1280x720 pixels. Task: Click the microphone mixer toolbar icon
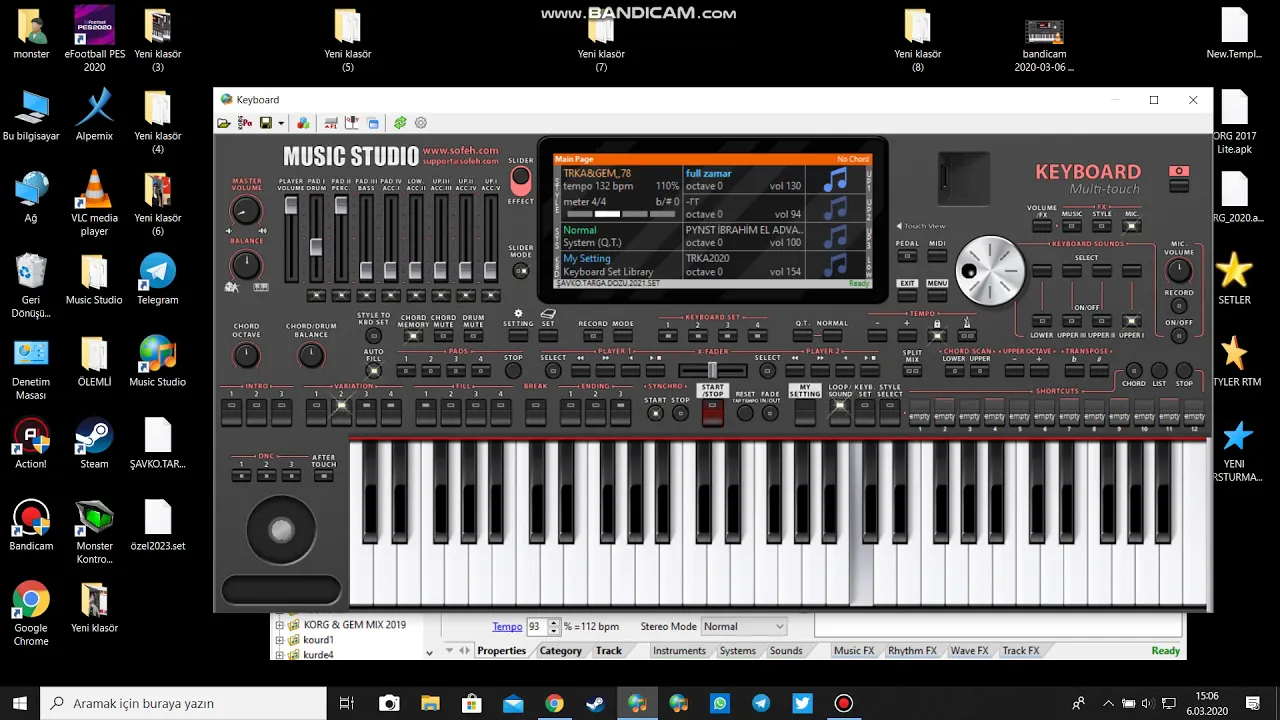tap(352, 123)
